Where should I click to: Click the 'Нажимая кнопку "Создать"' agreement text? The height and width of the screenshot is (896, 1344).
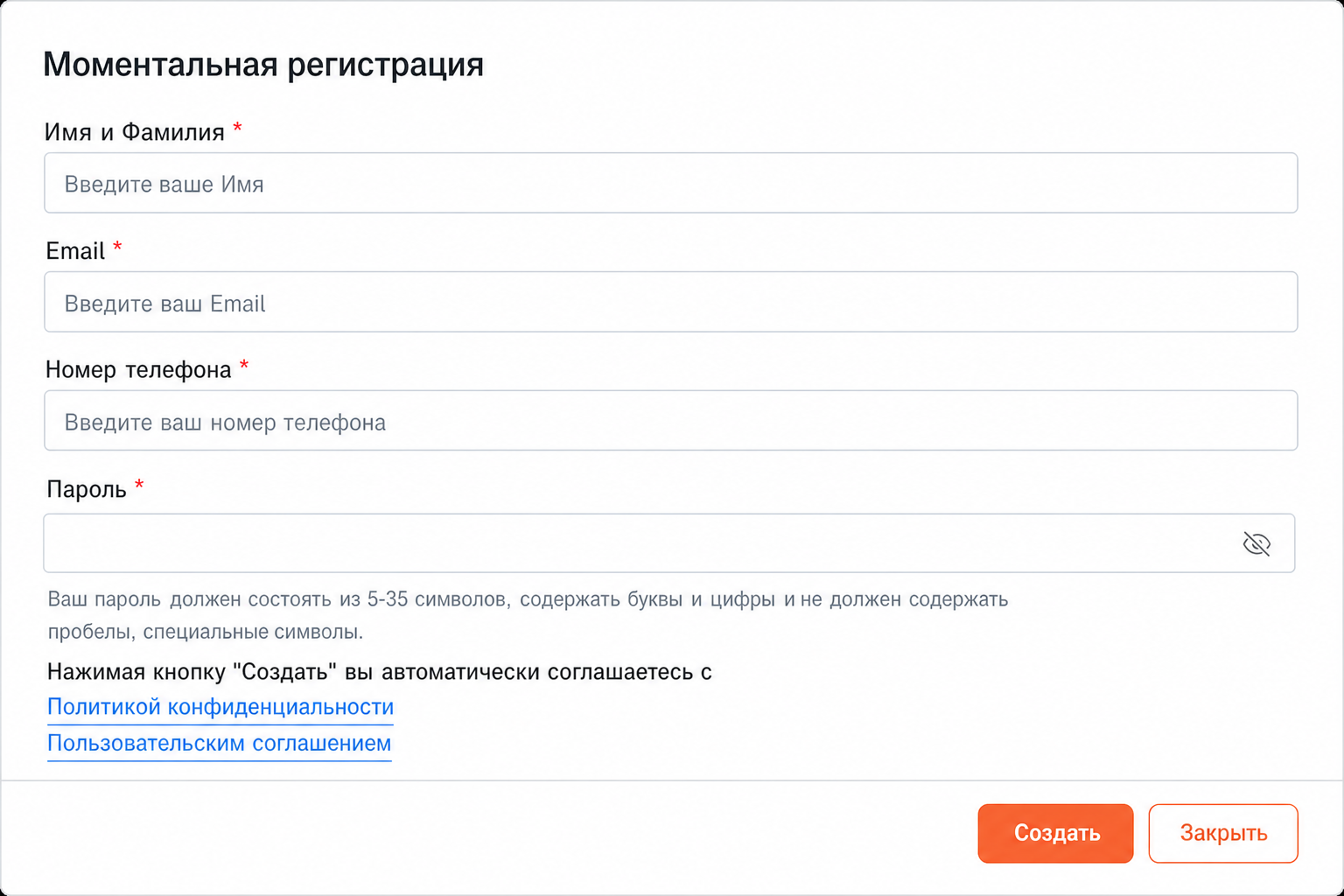379,672
